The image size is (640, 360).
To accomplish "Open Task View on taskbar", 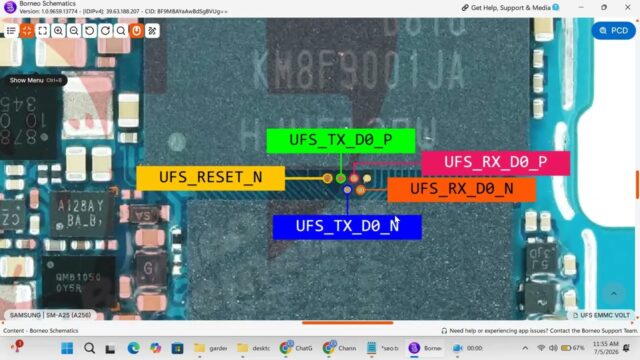I will [x=111, y=349].
